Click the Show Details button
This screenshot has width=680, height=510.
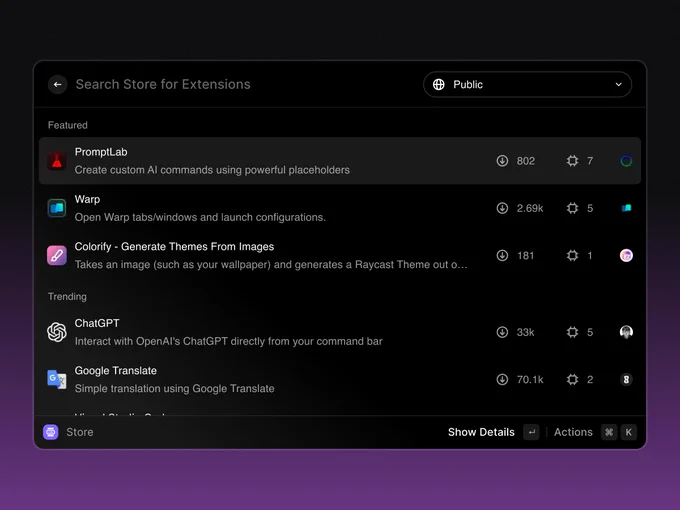tap(481, 432)
